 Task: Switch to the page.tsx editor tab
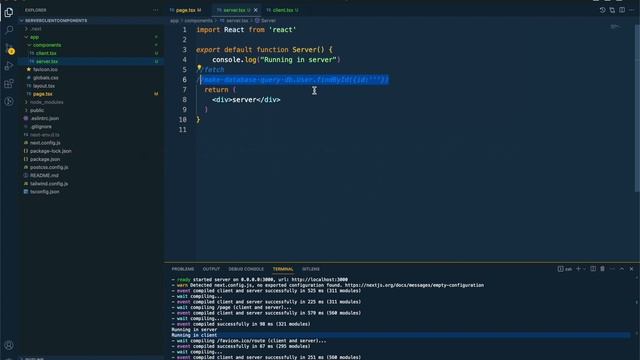click(x=186, y=10)
